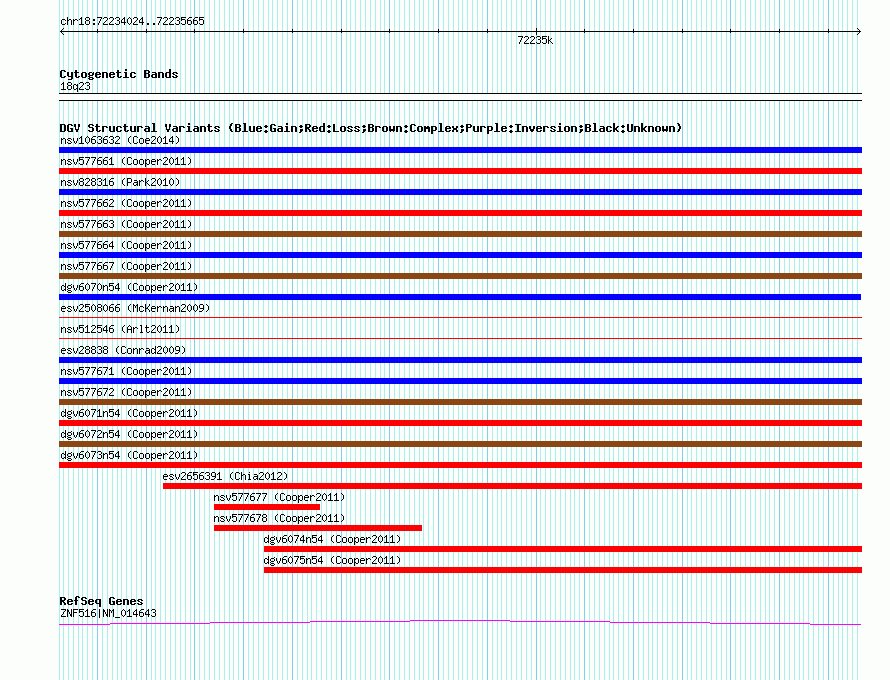Open the dgv6070n54 (Cooper2011) label
Image resolution: width=890 pixels, height=680 pixels.
[x=129, y=287]
